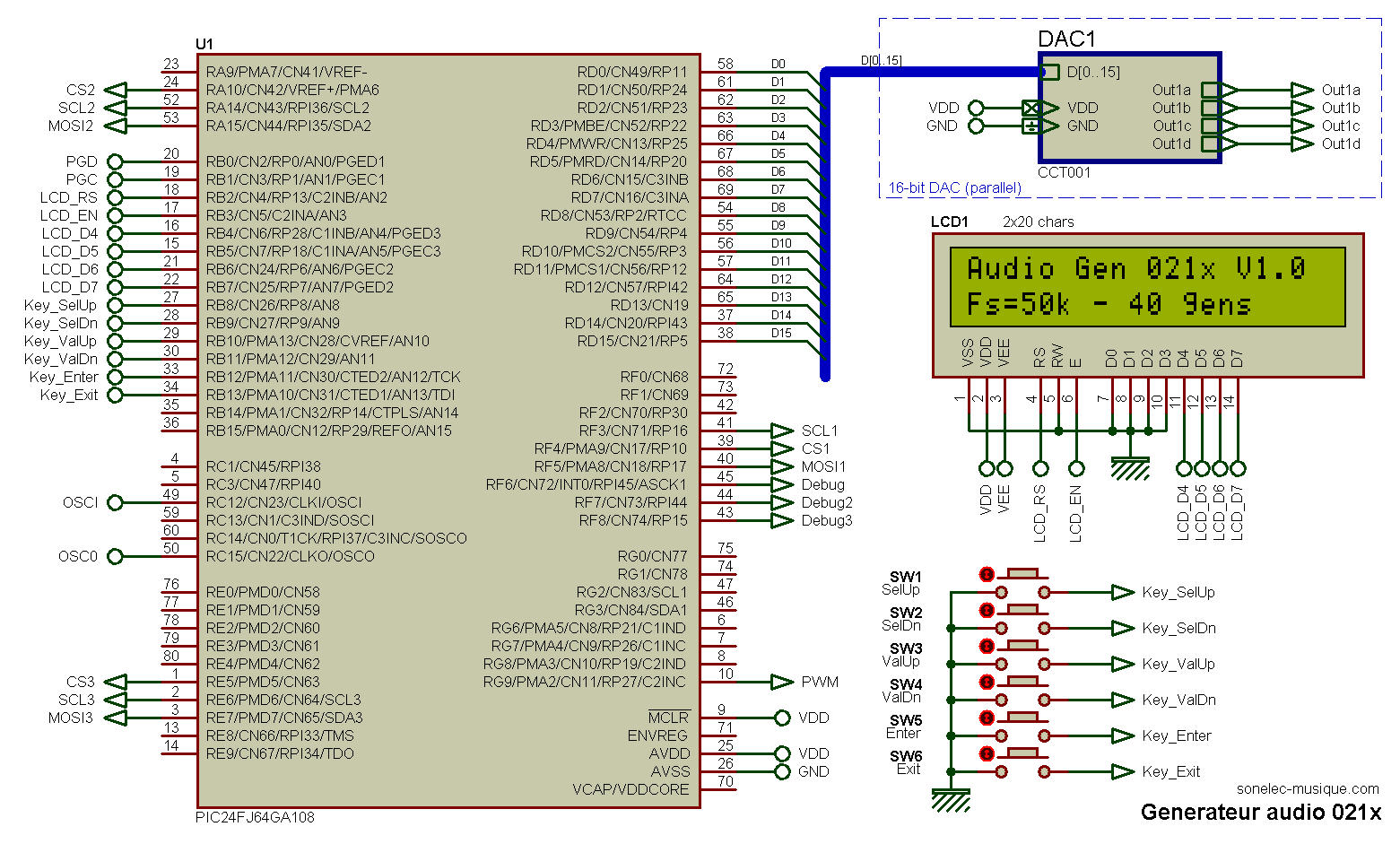Click the VDD terminal on the AVDD pin
This screenshot has height=844, width=1400.
(782, 753)
